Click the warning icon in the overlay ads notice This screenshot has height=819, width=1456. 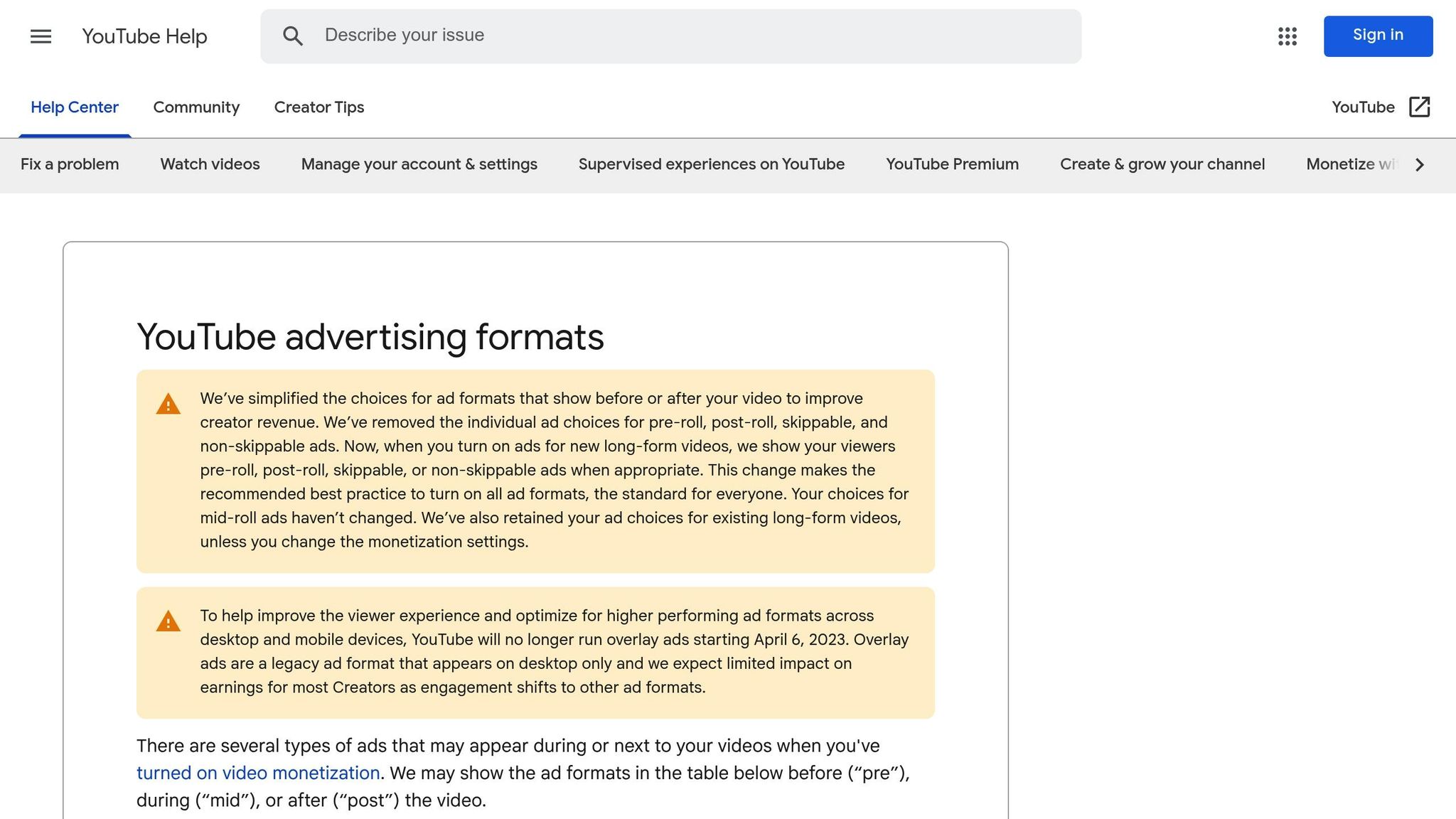point(168,621)
